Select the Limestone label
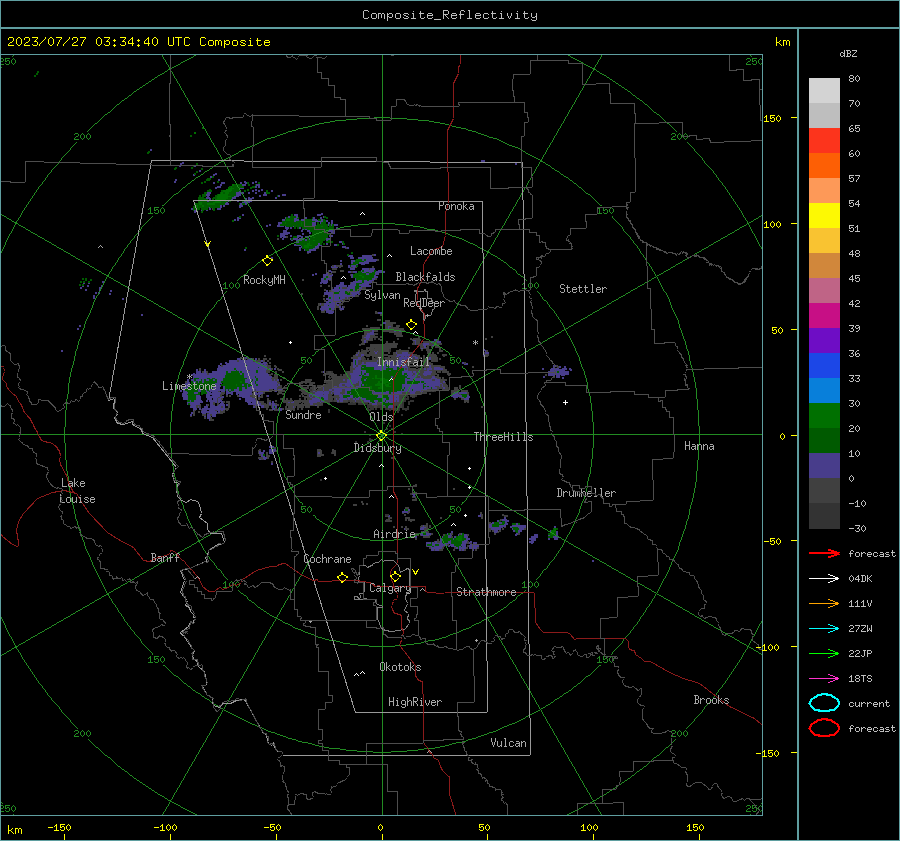The width and height of the screenshot is (900, 841). click(189, 386)
